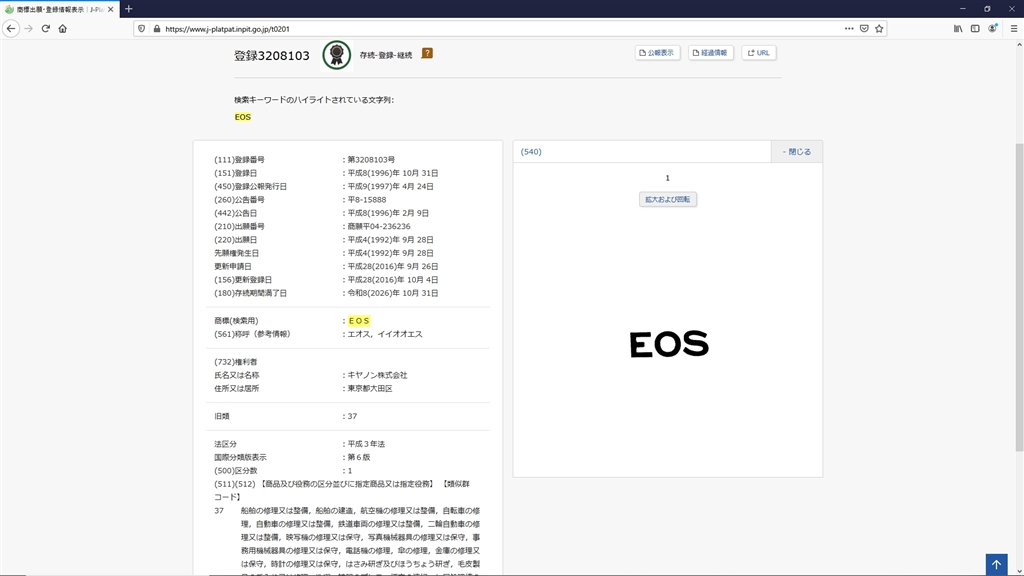Close the current browser tab

point(110,9)
